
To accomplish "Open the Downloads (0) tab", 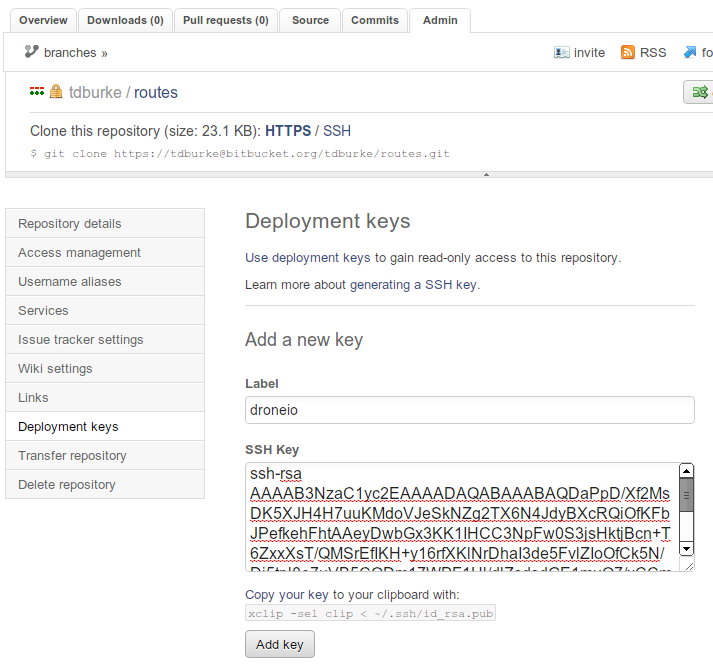I will pyautogui.click(x=126, y=20).
